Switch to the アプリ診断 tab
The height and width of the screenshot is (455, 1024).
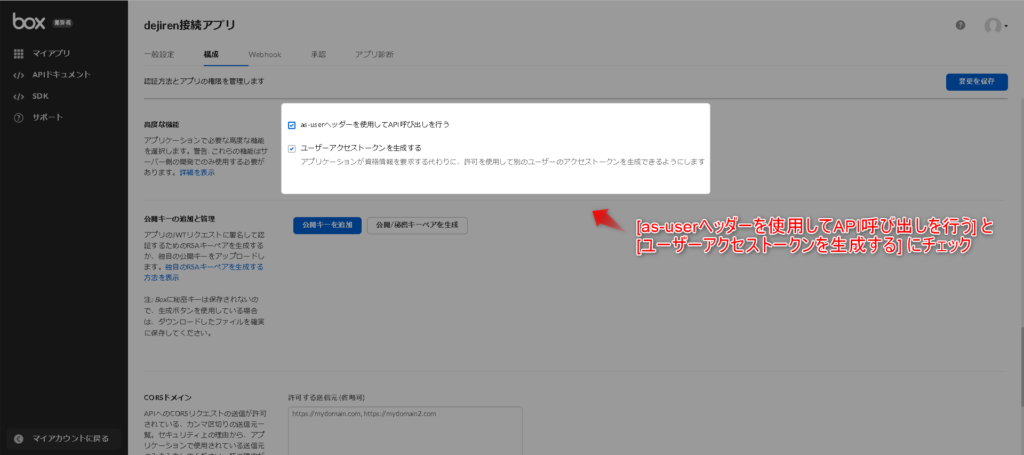point(374,55)
